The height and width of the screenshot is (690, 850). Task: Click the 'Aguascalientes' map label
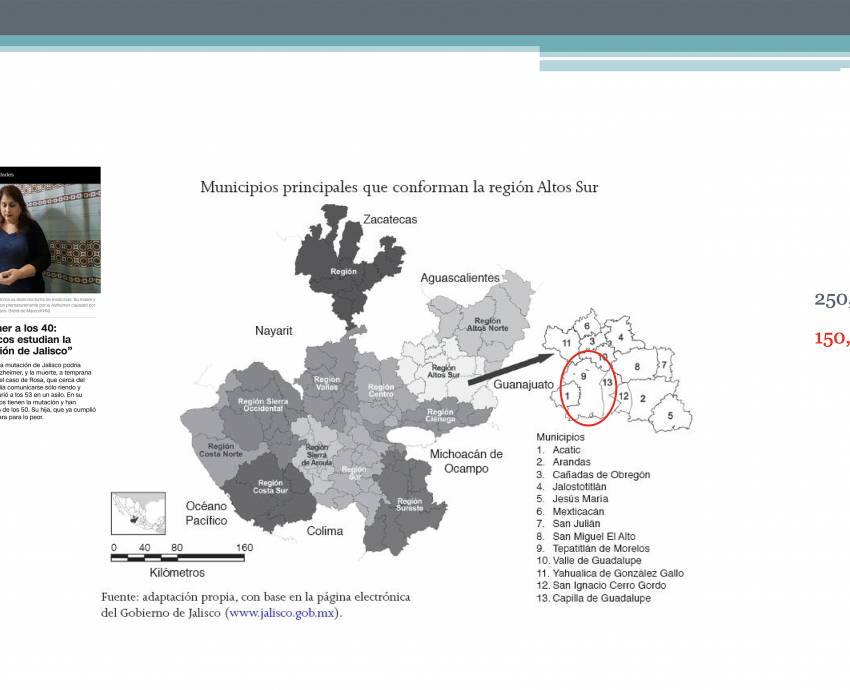(x=460, y=278)
